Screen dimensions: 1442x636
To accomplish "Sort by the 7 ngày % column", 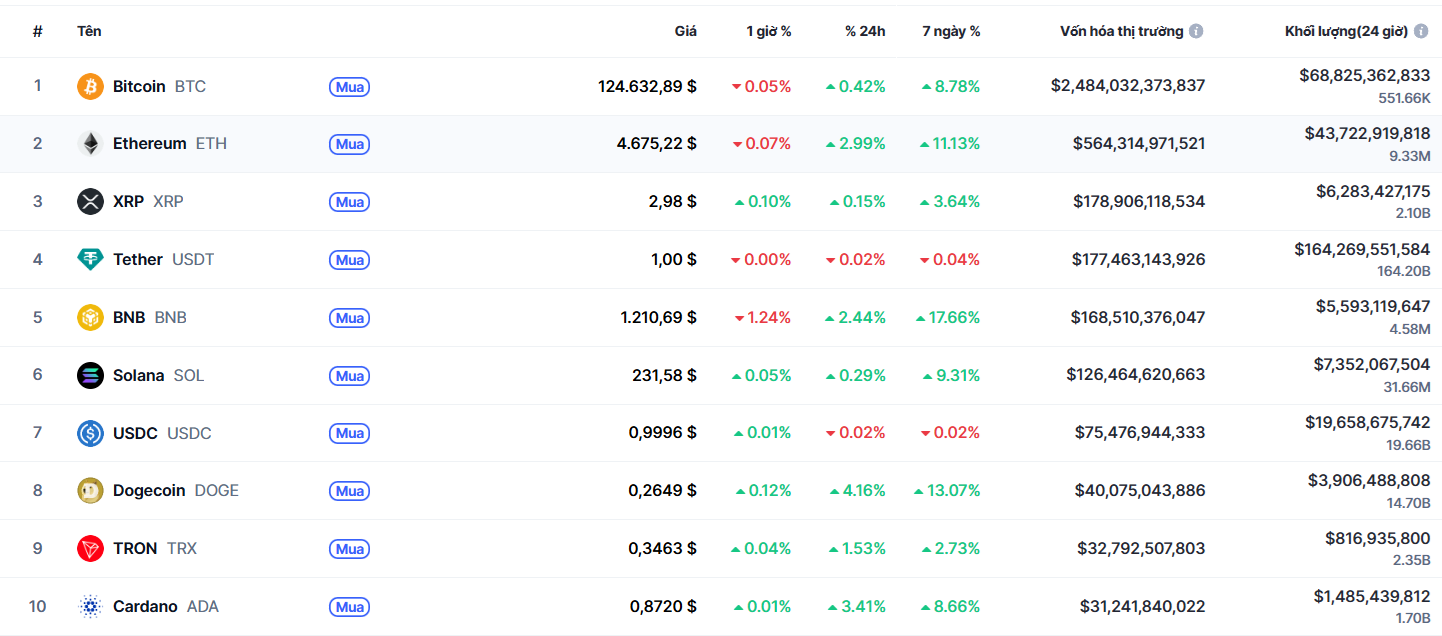I will coord(951,31).
